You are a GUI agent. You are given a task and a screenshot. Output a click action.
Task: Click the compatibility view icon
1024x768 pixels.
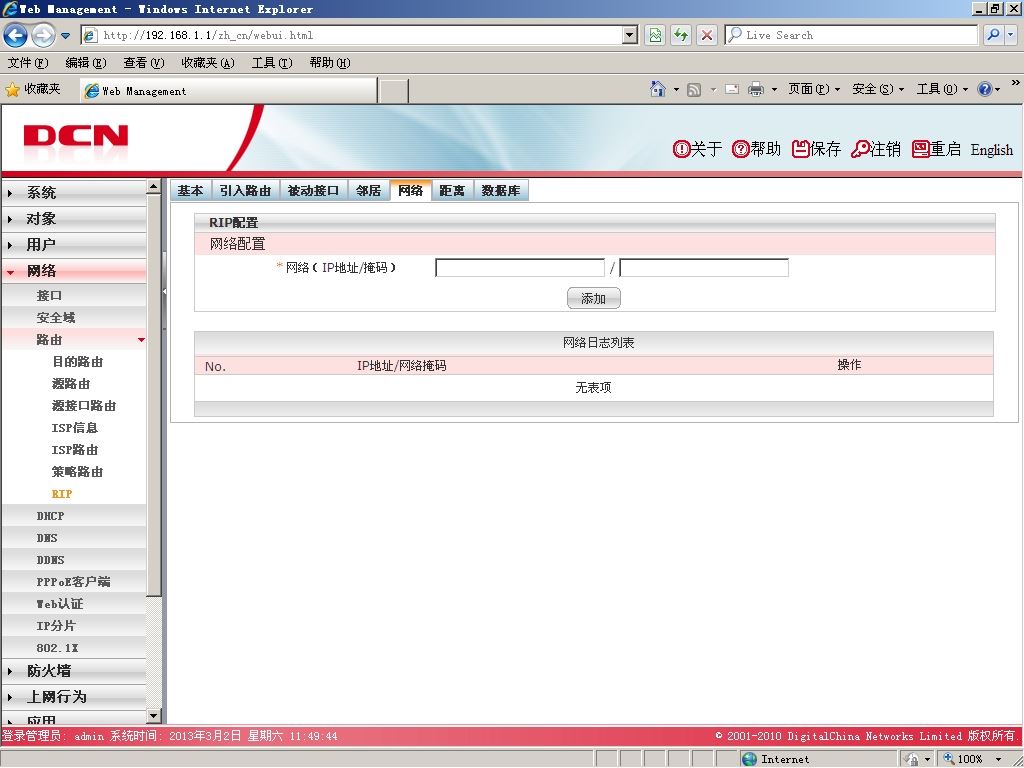[x=654, y=35]
